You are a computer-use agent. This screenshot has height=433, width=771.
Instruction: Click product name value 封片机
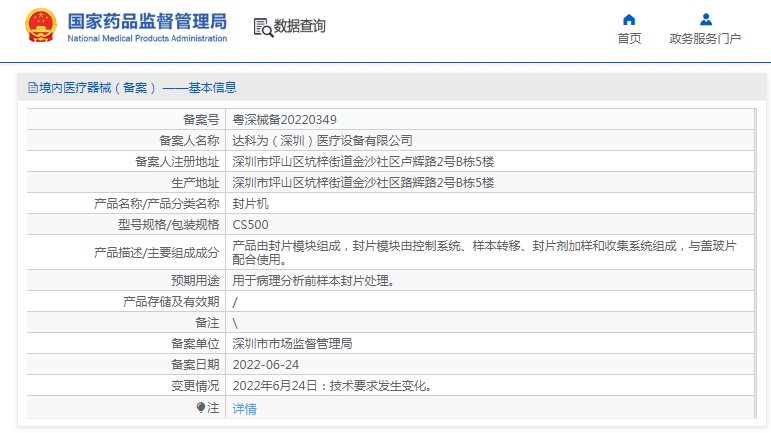[250, 203]
